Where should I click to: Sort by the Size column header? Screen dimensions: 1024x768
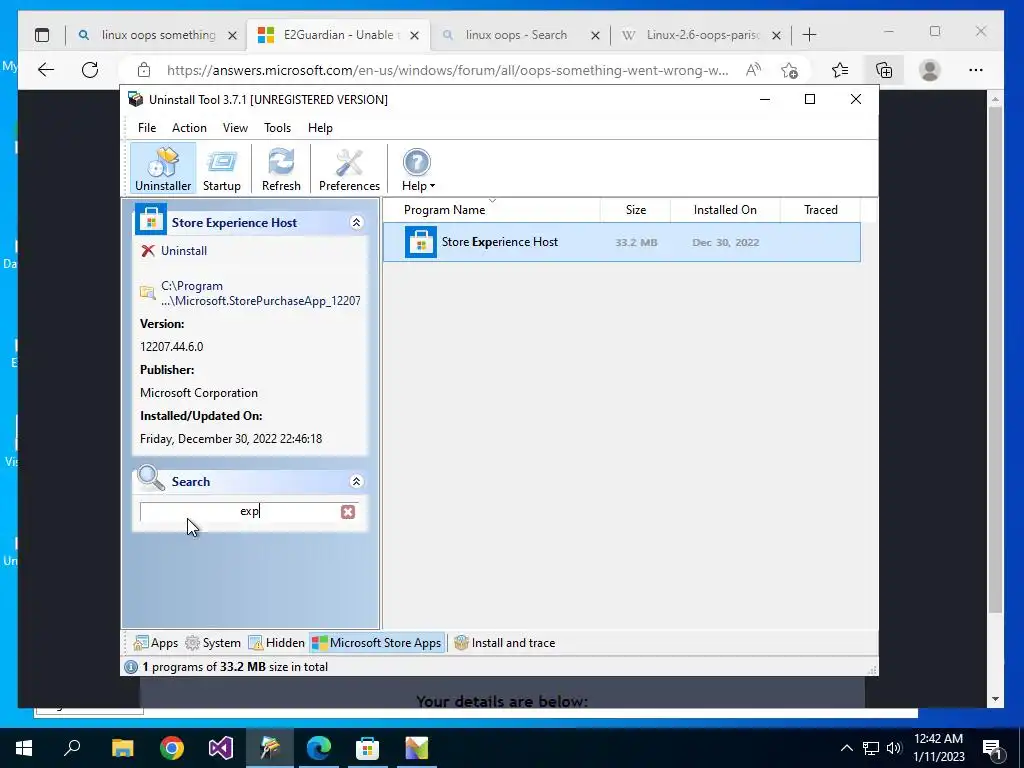click(x=635, y=210)
